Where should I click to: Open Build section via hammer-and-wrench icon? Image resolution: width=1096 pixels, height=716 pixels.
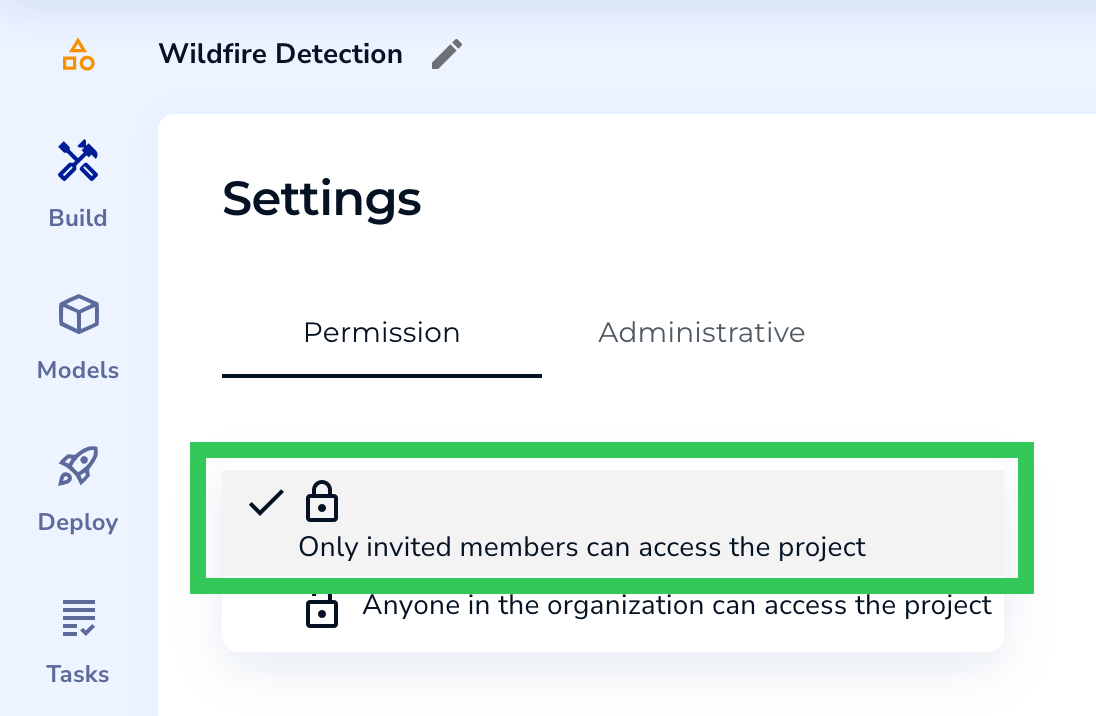click(x=78, y=160)
